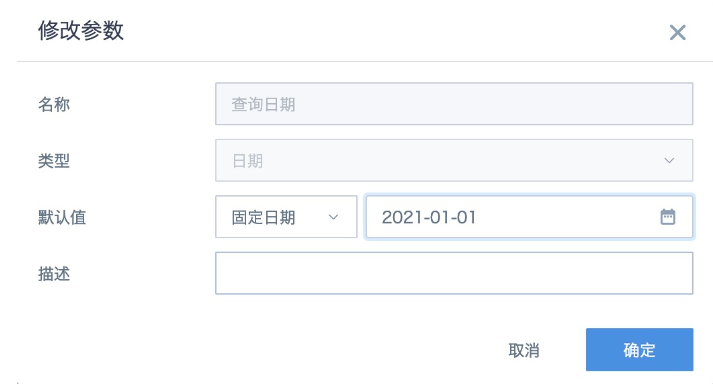Click the 2021-01-01 date value
713x386 pixels.
[429, 217]
